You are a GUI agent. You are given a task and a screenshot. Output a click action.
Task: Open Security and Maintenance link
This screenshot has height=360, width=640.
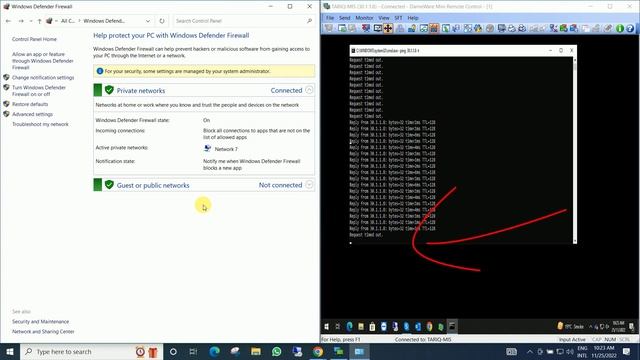point(40,322)
